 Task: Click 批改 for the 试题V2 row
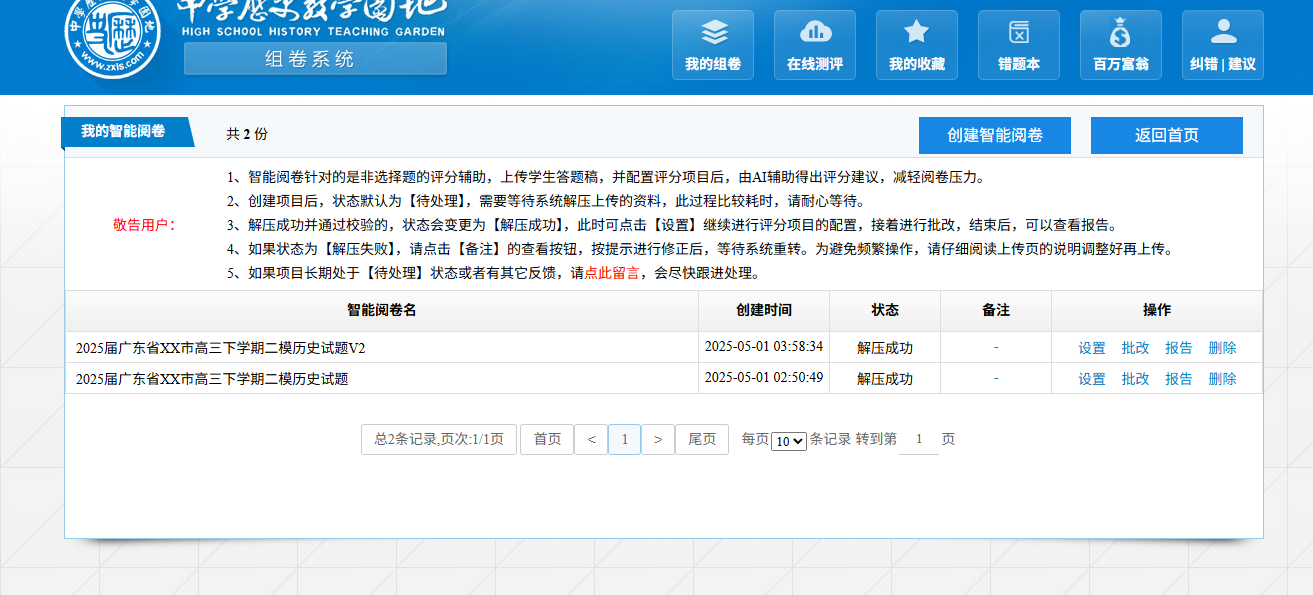(1135, 348)
